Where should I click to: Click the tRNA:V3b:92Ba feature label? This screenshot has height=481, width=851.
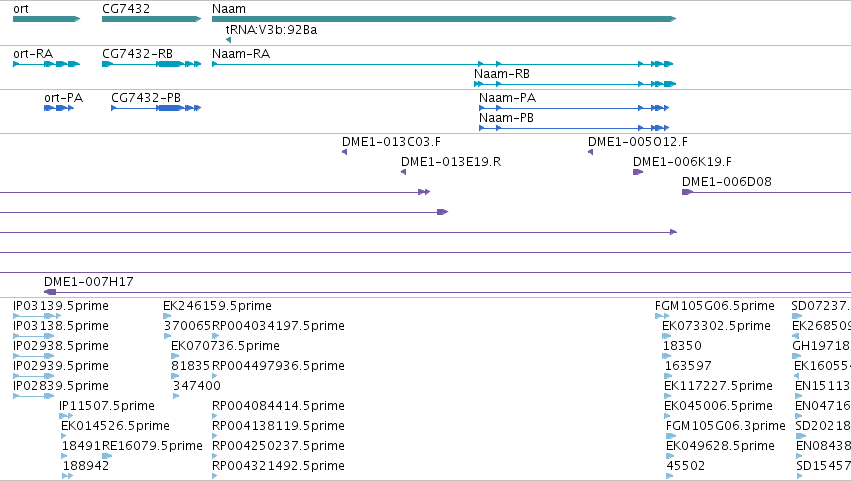271,30
